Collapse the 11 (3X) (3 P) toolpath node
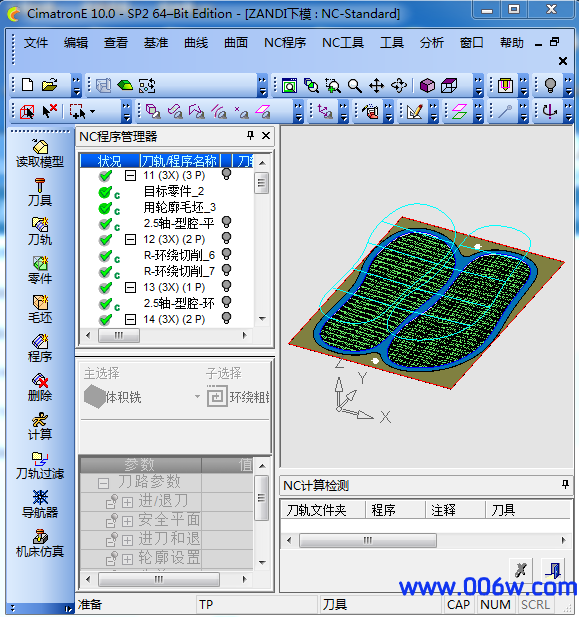The height and width of the screenshot is (617, 579). [130, 175]
